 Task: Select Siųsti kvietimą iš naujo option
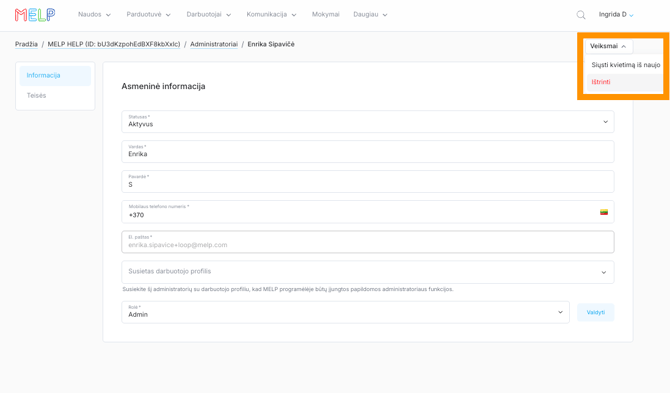point(626,65)
